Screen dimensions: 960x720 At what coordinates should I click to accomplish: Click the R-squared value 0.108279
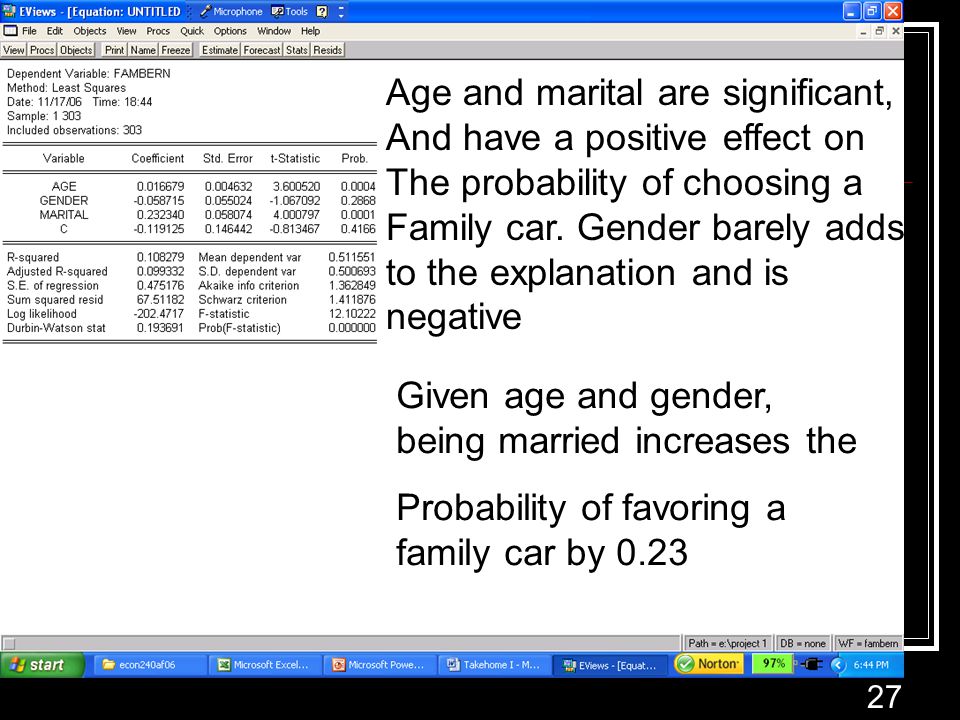pyautogui.click(x=160, y=257)
